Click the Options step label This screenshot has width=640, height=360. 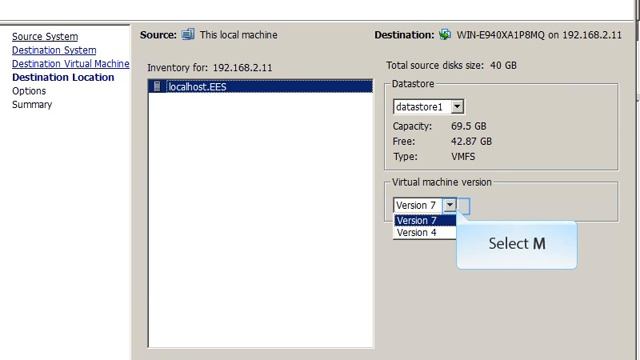pos(29,91)
